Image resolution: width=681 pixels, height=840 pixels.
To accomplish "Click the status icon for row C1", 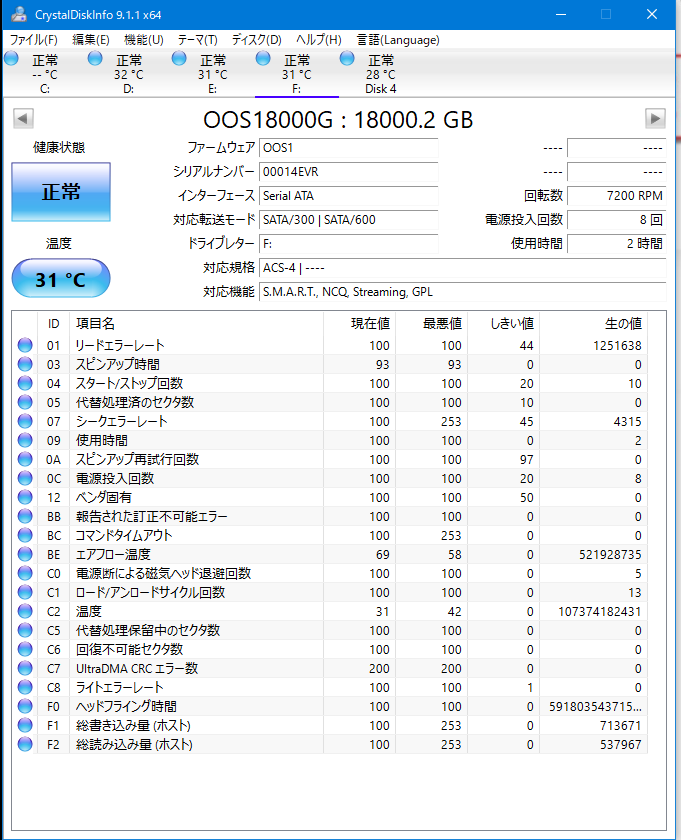I will tap(25, 592).
